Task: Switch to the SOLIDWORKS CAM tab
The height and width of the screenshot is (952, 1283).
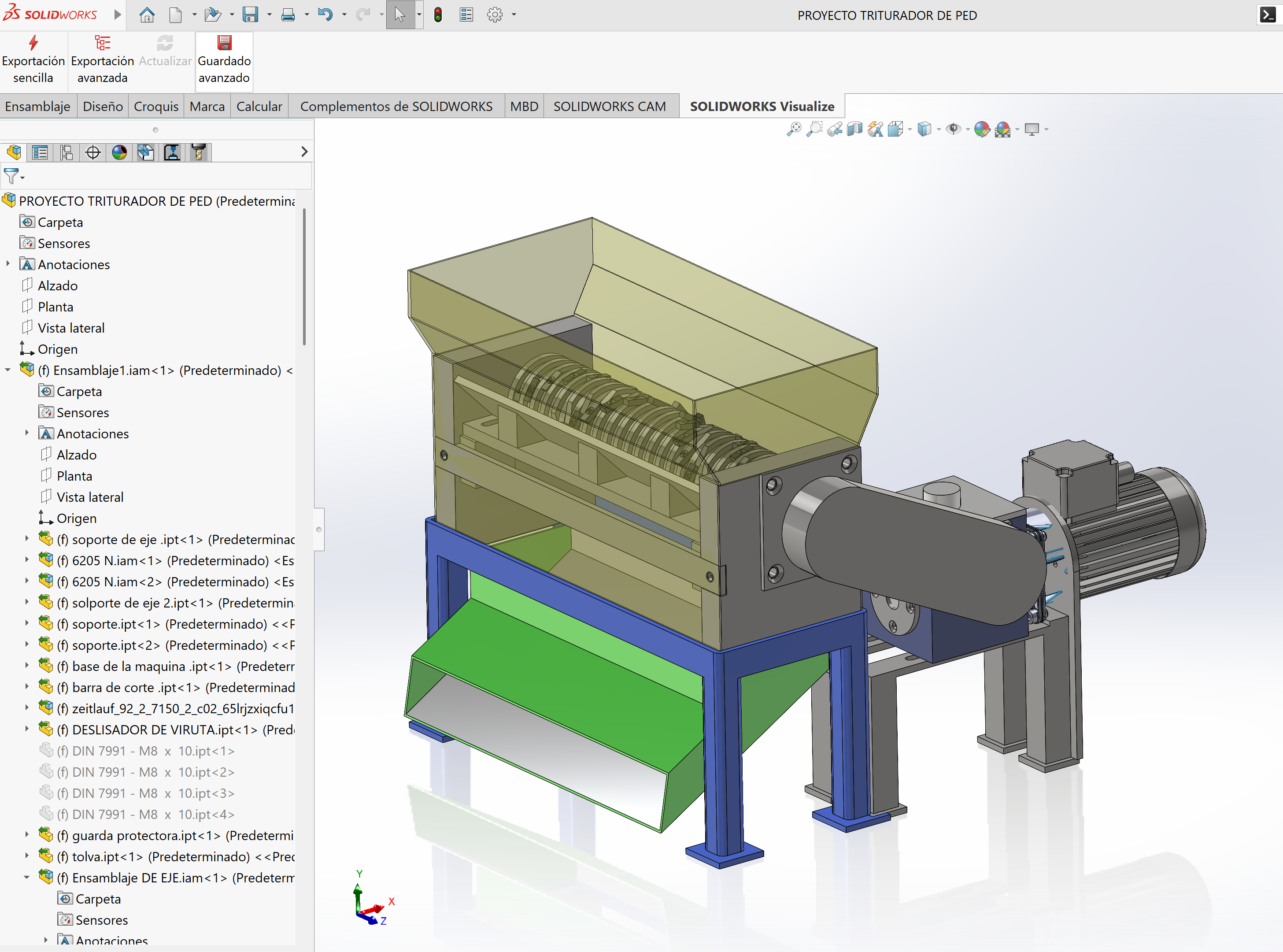Action: click(x=609, y=106)
